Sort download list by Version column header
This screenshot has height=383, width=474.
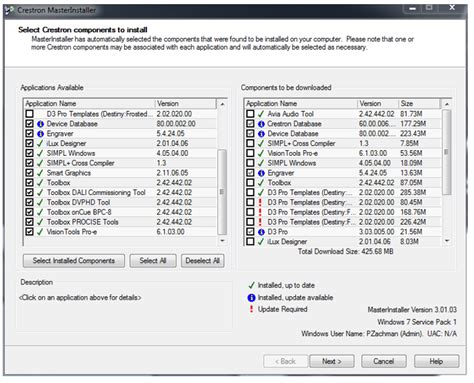(378, 104)
